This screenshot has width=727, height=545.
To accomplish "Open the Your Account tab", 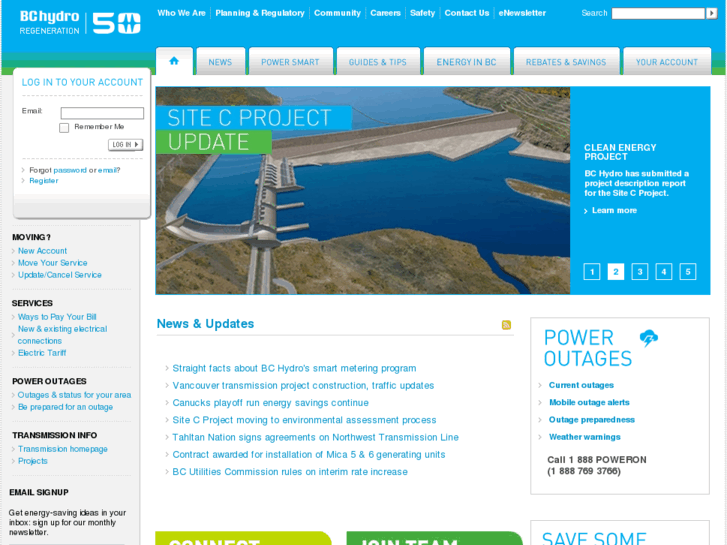I will 667,62.
